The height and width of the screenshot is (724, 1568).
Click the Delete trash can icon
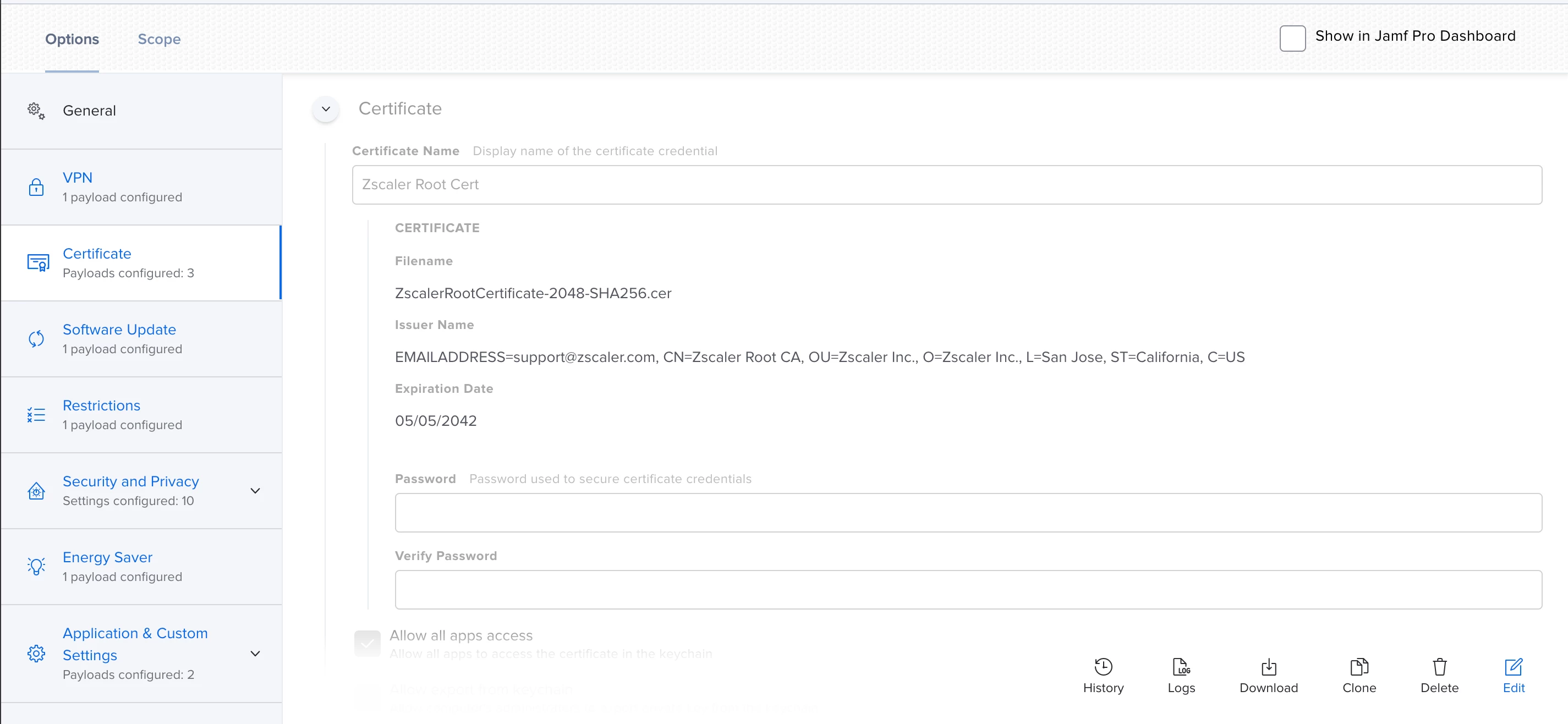pyautogui.click(x=1439, y=667)
